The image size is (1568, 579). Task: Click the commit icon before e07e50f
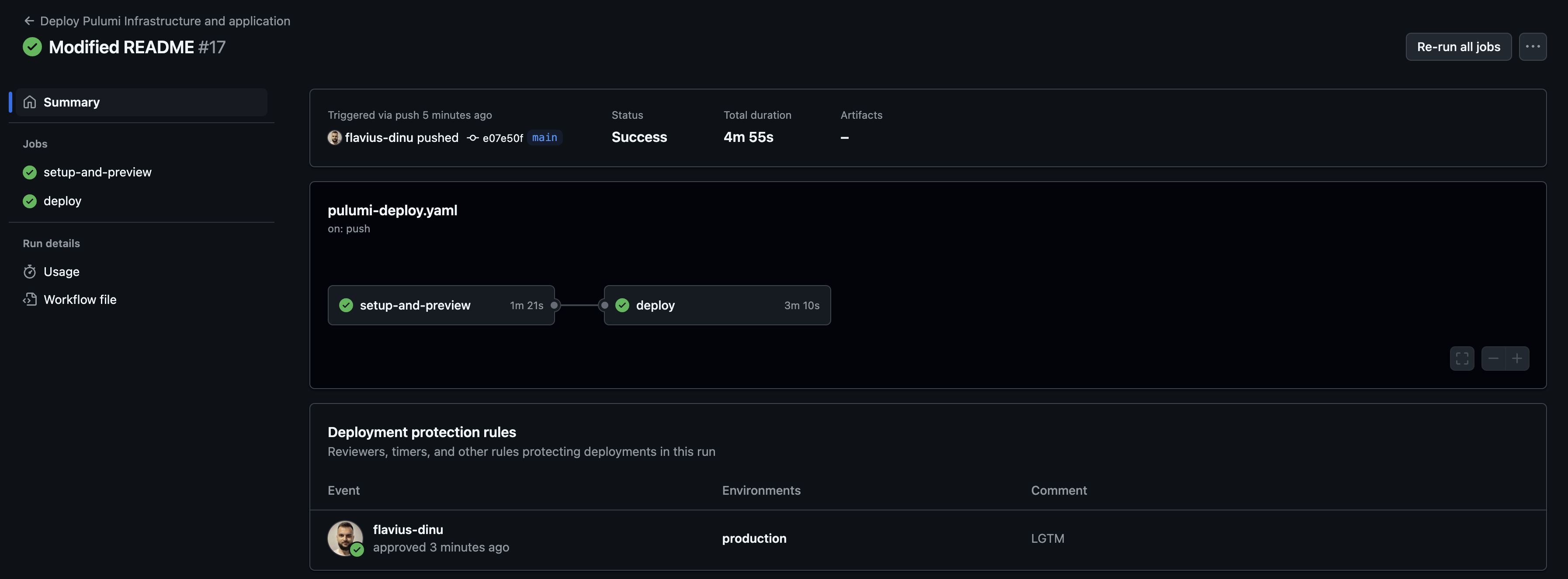(473, 138)
